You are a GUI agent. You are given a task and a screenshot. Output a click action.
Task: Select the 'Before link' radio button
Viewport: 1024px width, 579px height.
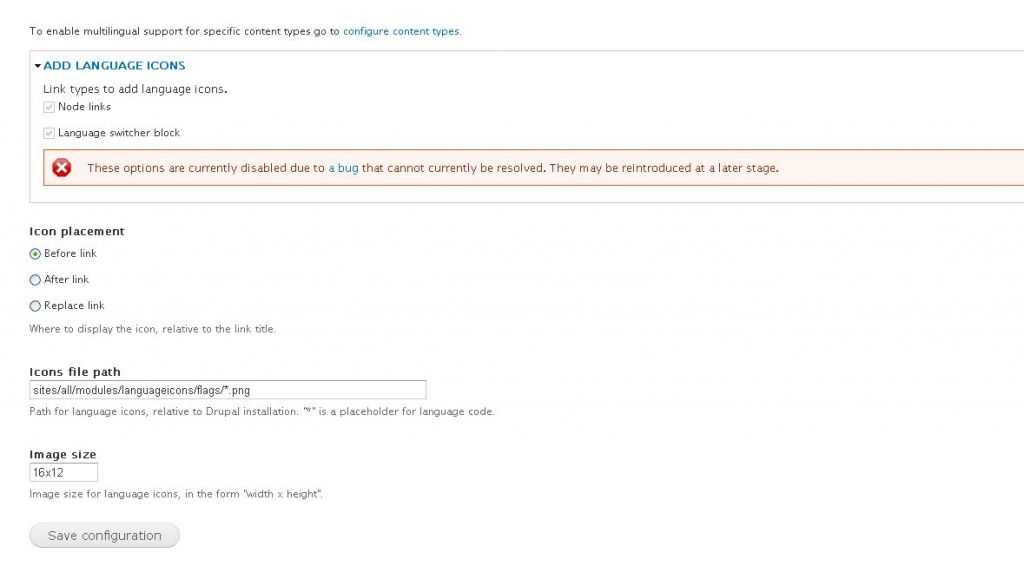click(x=36, y=254)
